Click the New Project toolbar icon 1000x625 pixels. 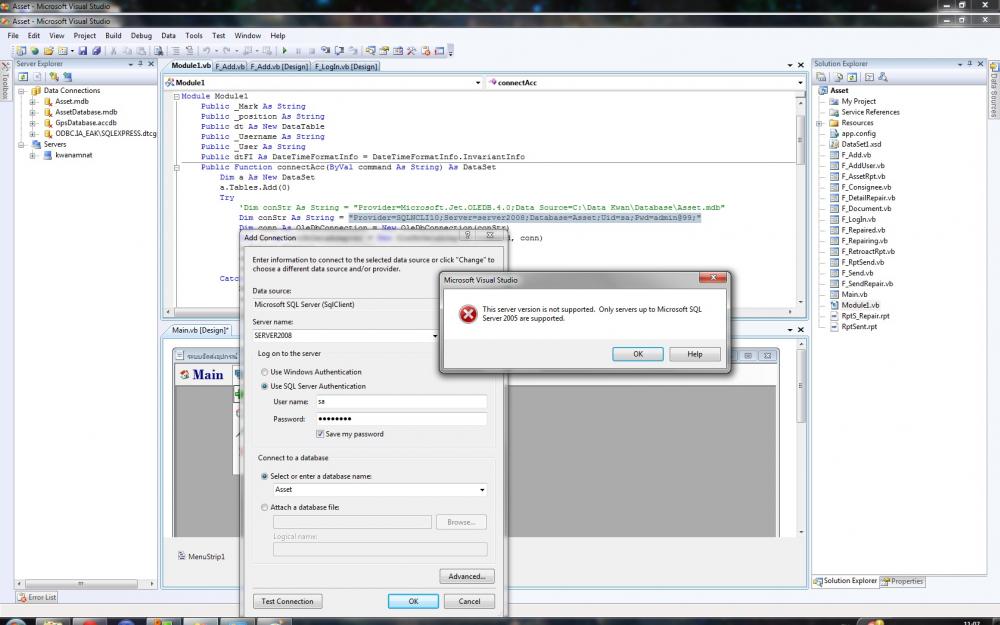[21, 51]
